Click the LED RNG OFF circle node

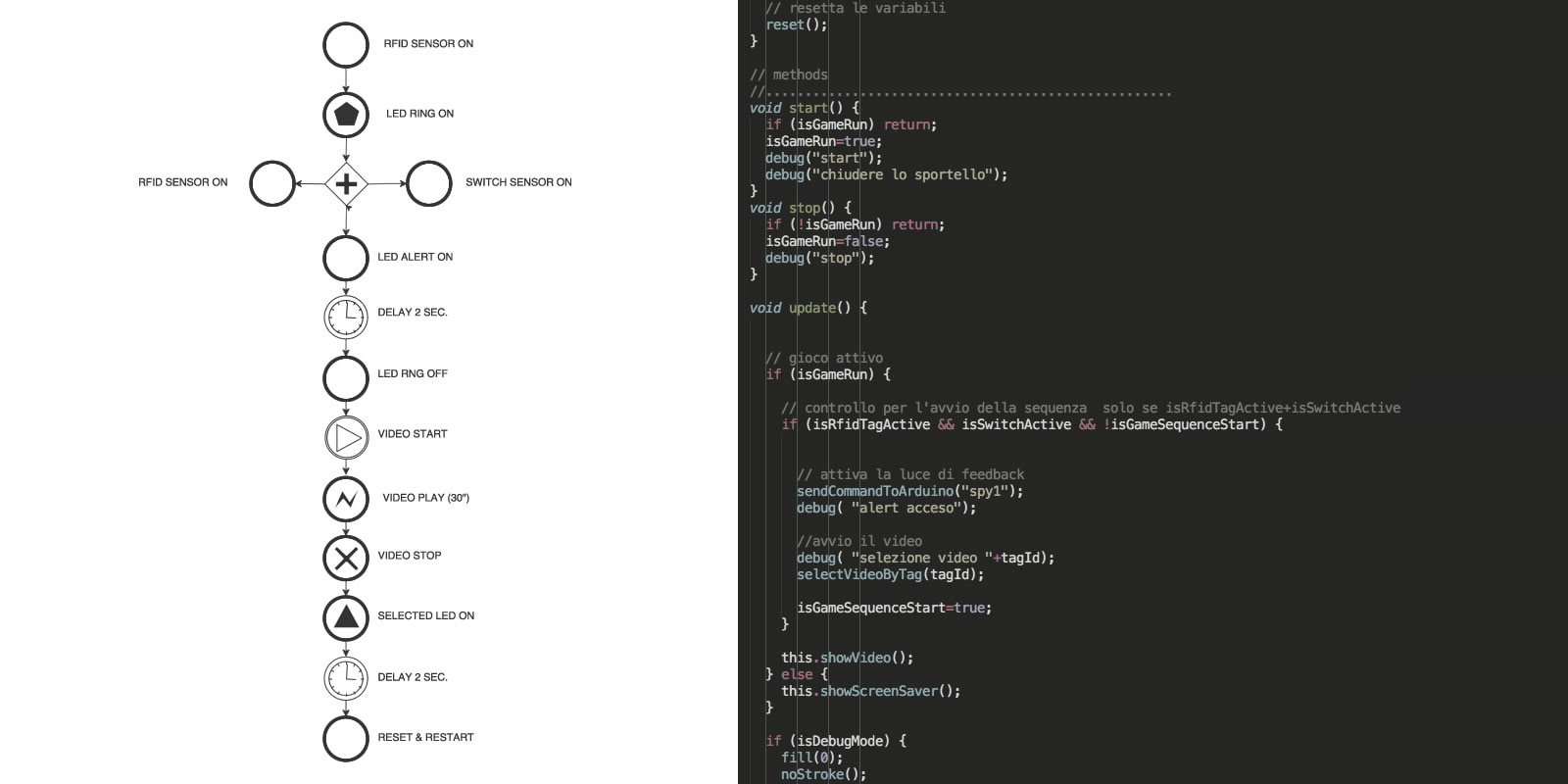(x=346, y=378)
